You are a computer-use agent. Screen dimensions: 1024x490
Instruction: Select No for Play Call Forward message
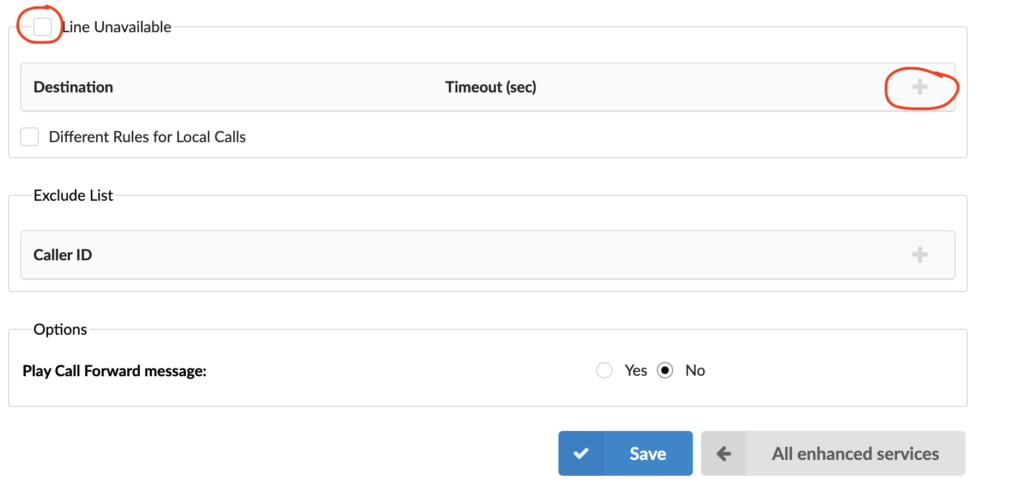[x=665, y=370]
